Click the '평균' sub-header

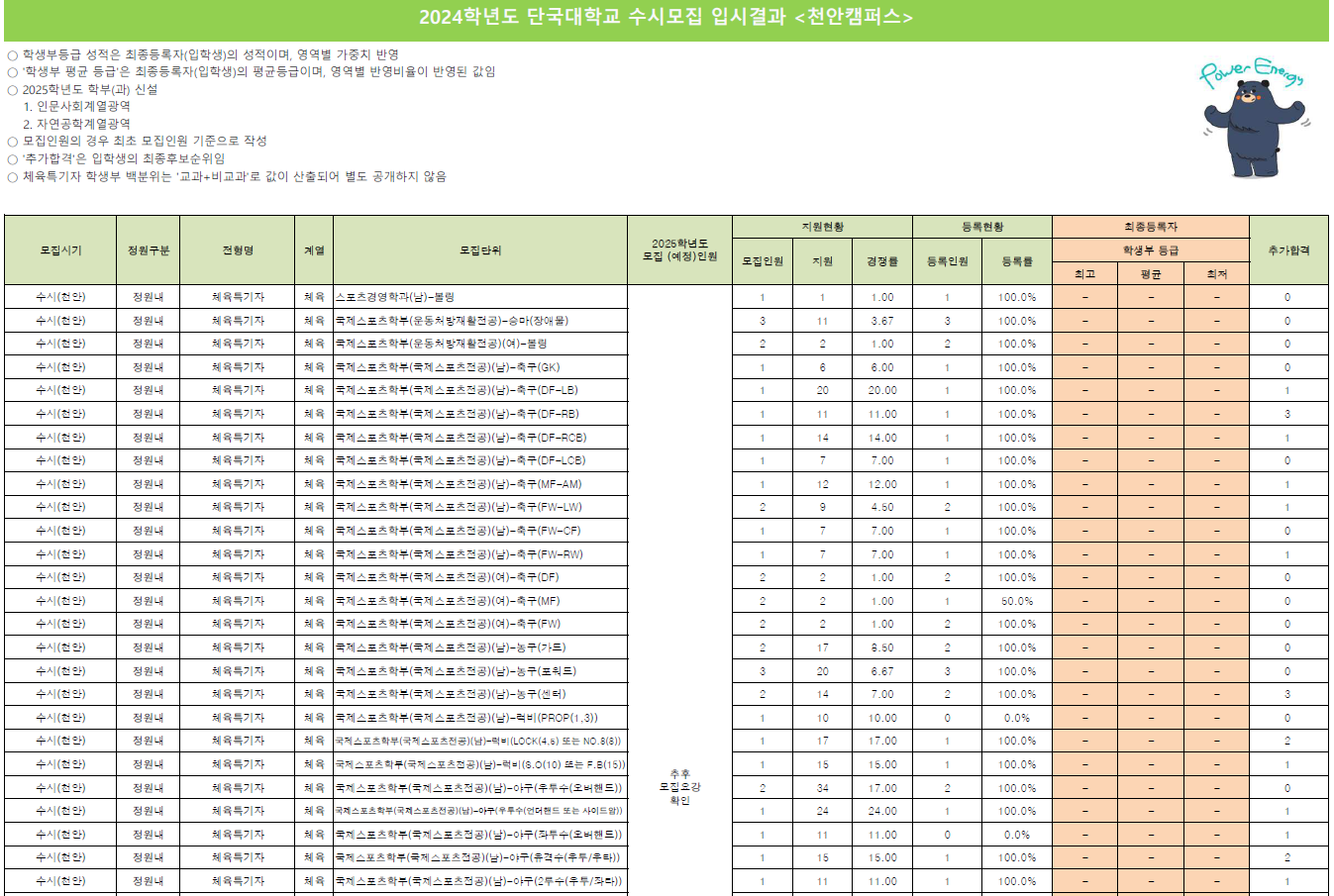[1151, 274]
